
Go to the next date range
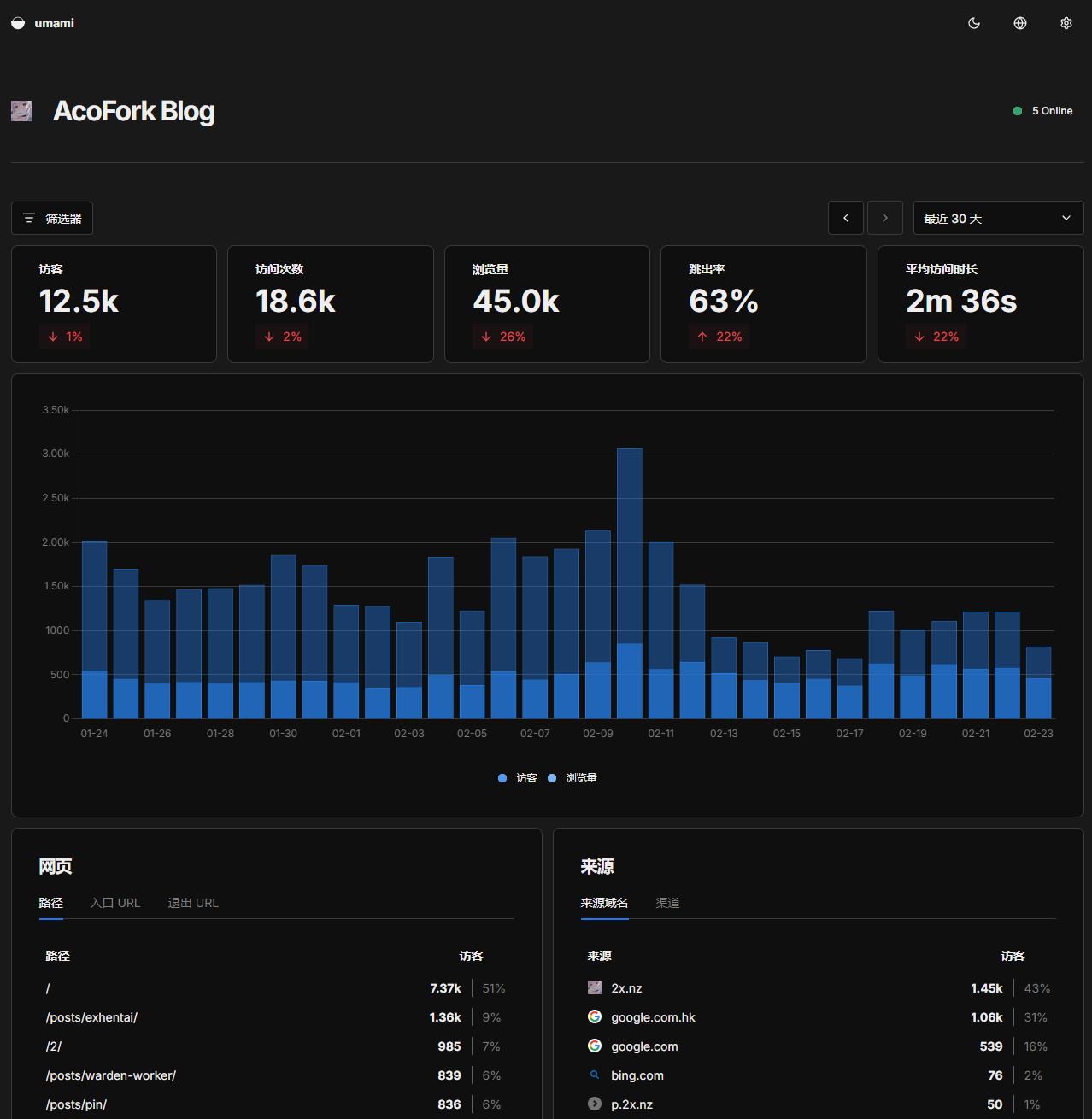click(885, 218)
